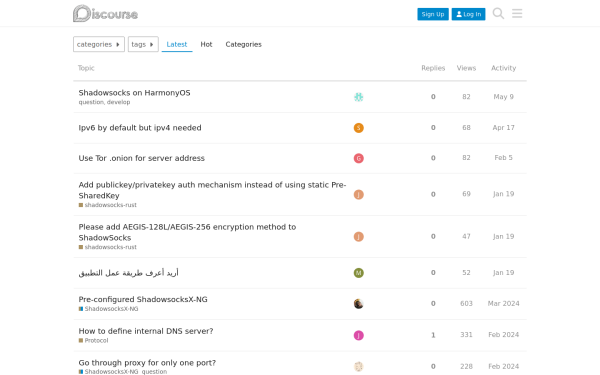This screenshot has height=375, width=600.
Task: Click the 603 views count
Action: 466,303
